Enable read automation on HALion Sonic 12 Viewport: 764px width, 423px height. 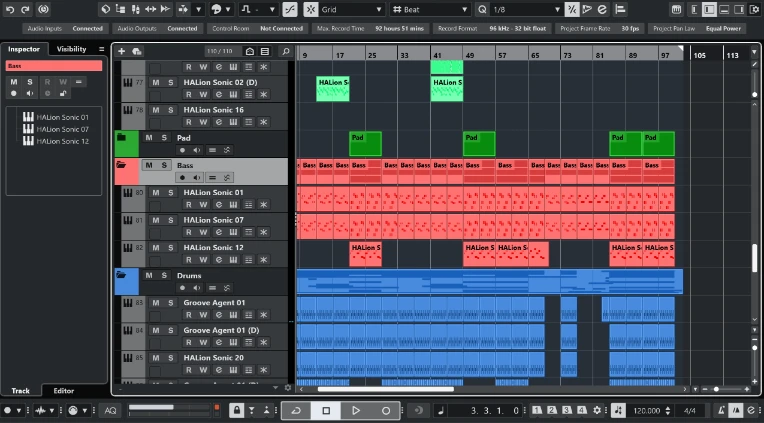coord(188,258)
